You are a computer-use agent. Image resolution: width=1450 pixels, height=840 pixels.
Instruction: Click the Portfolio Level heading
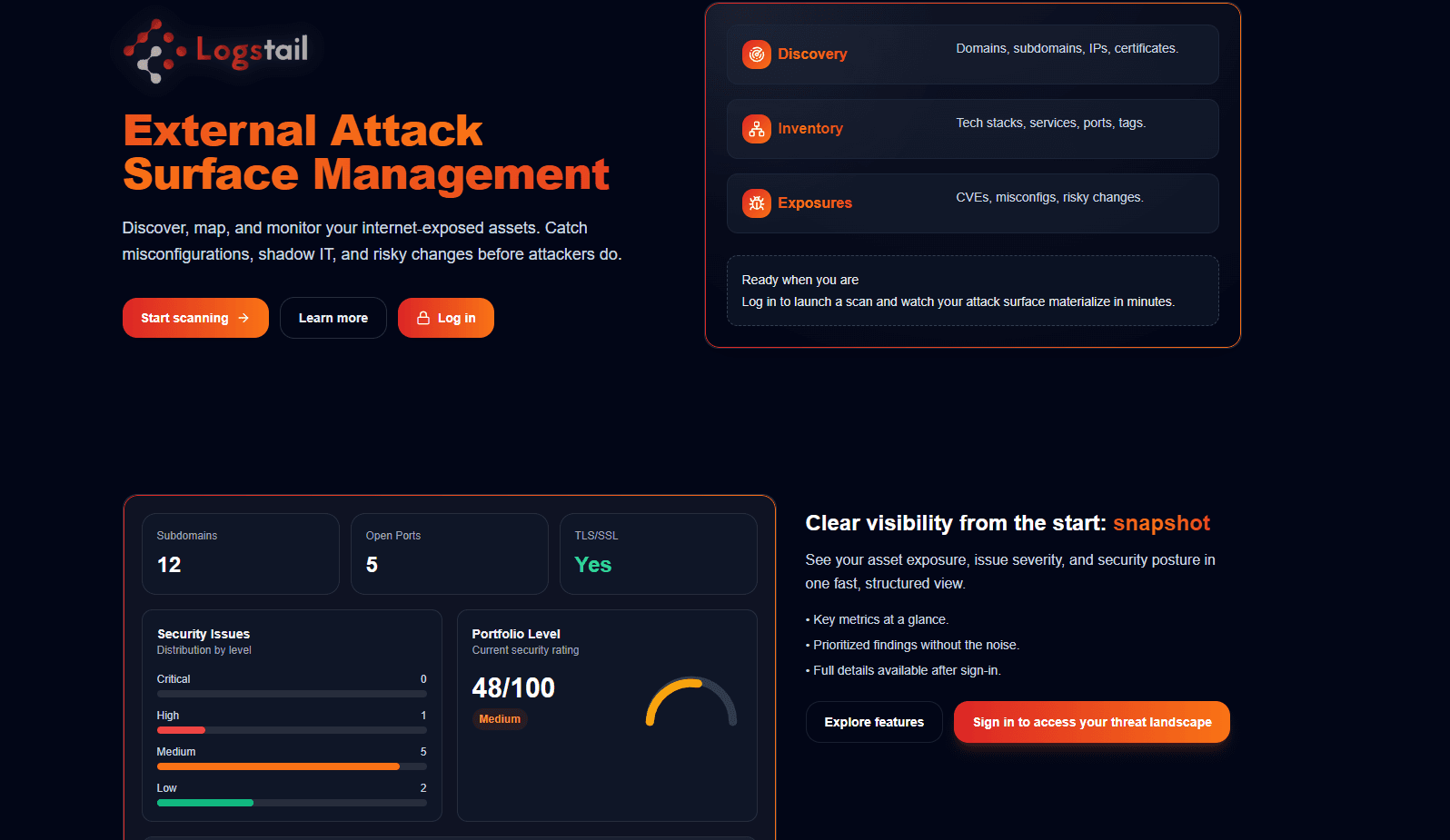coord(516,634)
